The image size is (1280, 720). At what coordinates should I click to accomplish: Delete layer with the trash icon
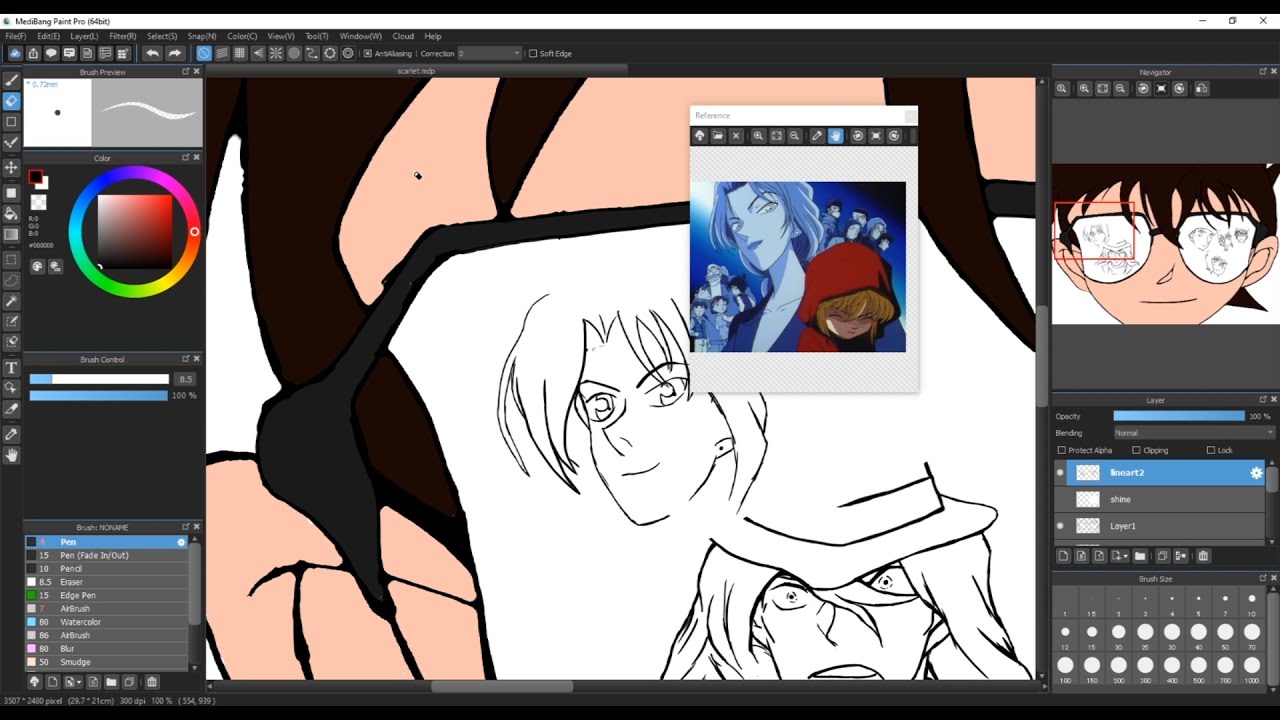point(1203,556)
